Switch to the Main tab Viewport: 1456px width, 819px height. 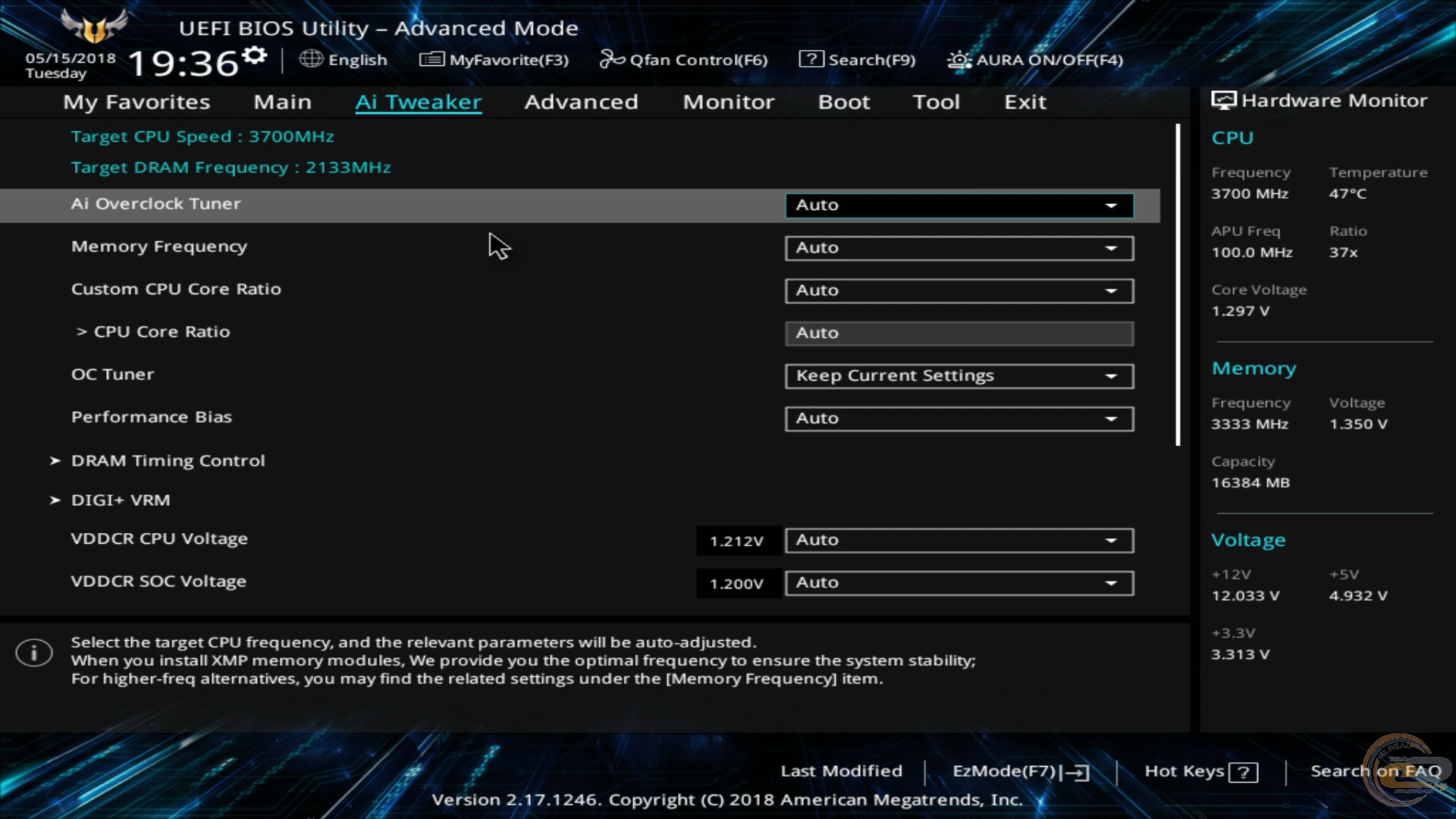tap(282, 101)
